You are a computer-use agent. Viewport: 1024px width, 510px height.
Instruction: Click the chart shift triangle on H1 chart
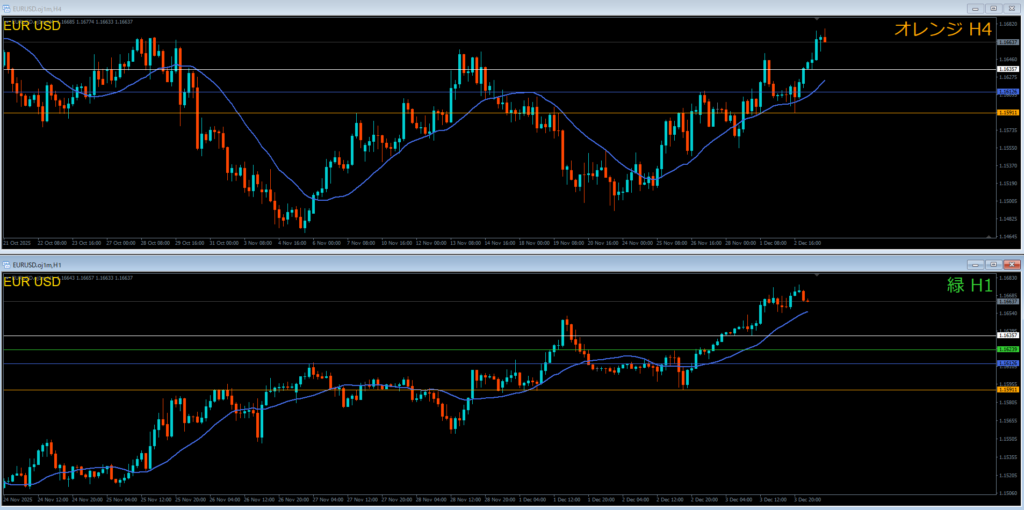tap(817, 274)
